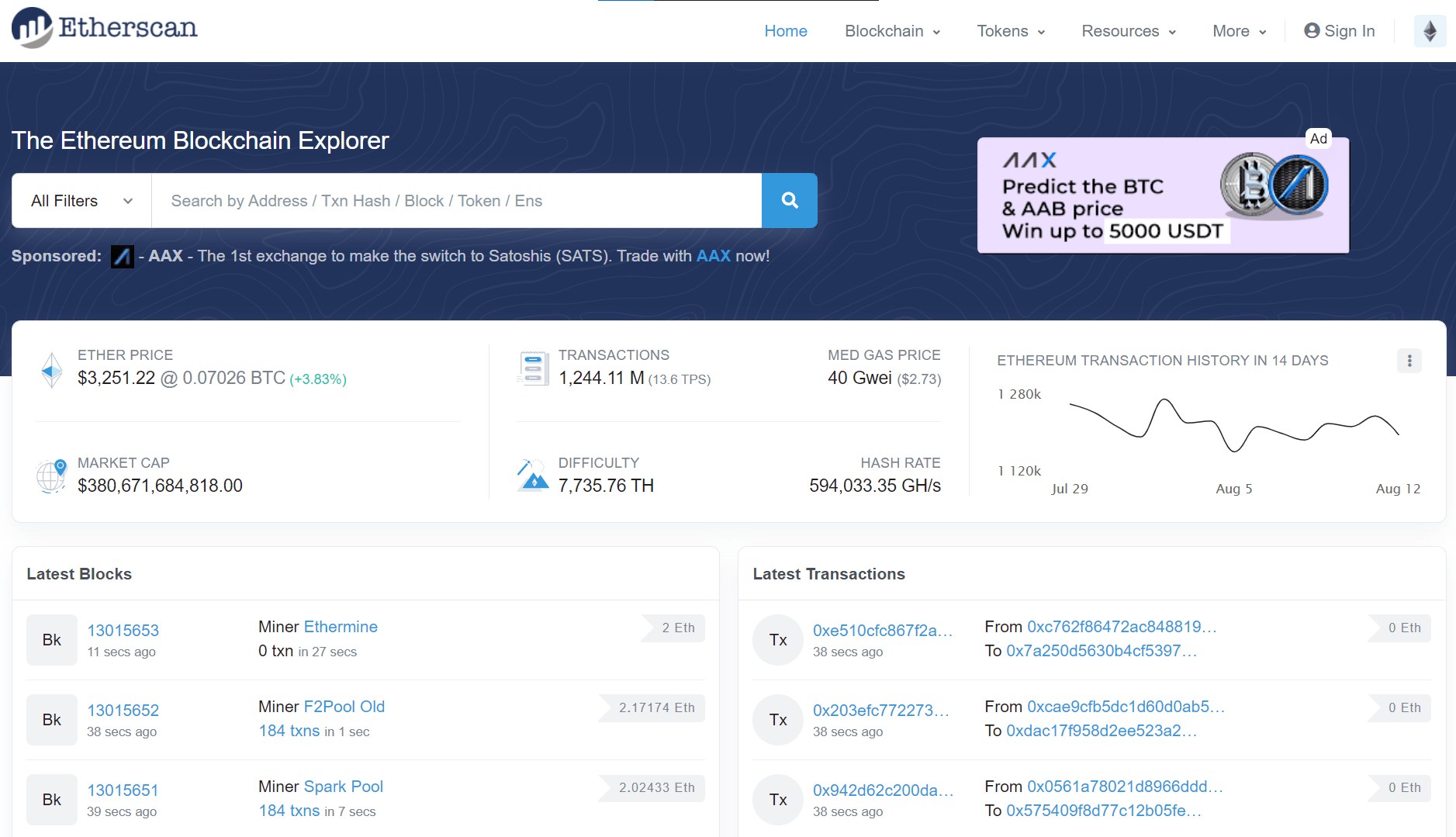Click the Etherscan logo
This screenshot has width=1456, height=837.
(x=103, y=28)
